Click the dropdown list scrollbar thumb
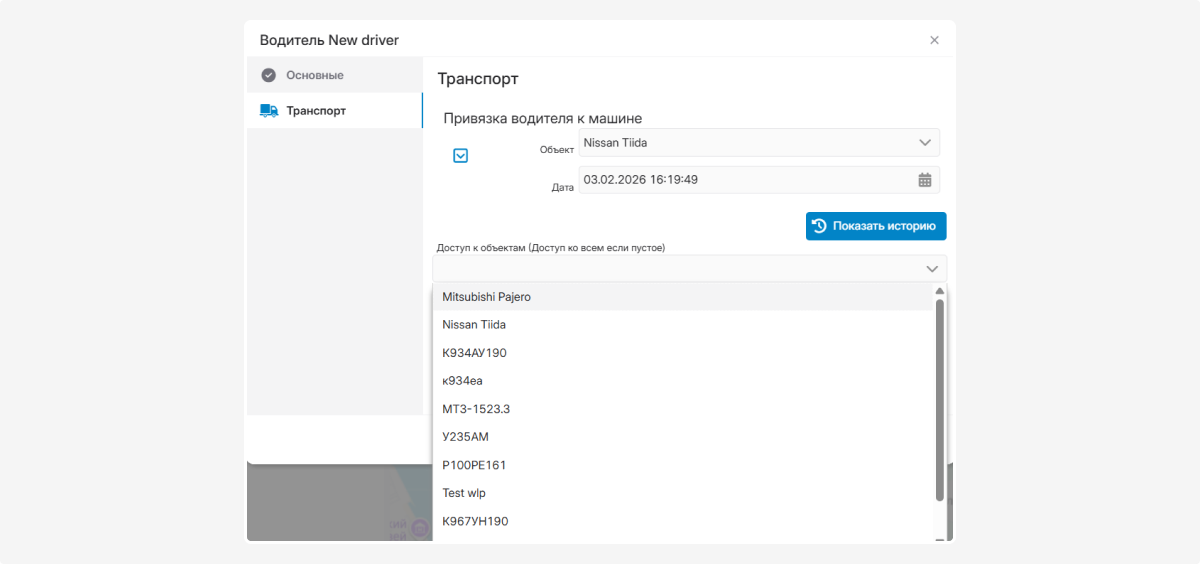This screenshot has height=564, width=1200. [940, 400]
